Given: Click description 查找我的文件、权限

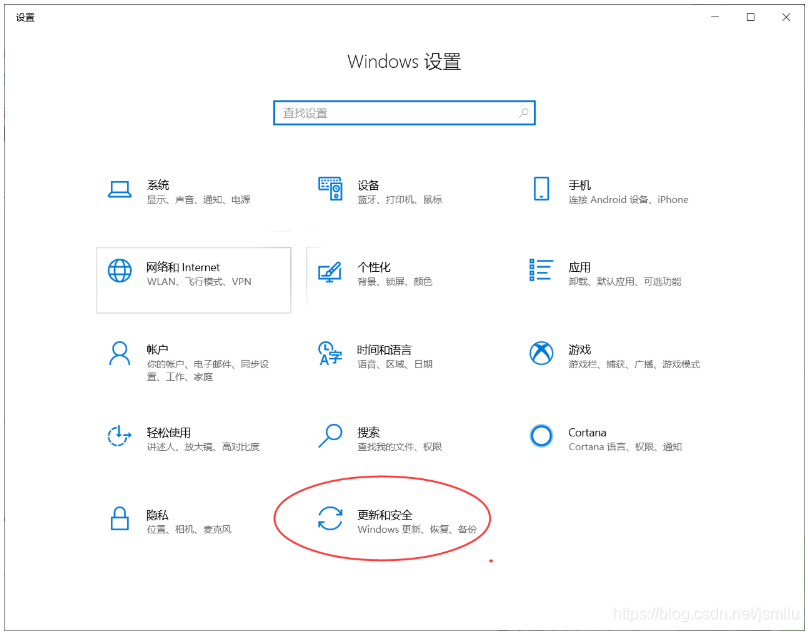Looking at the screenshot, I should pos(399,446).
